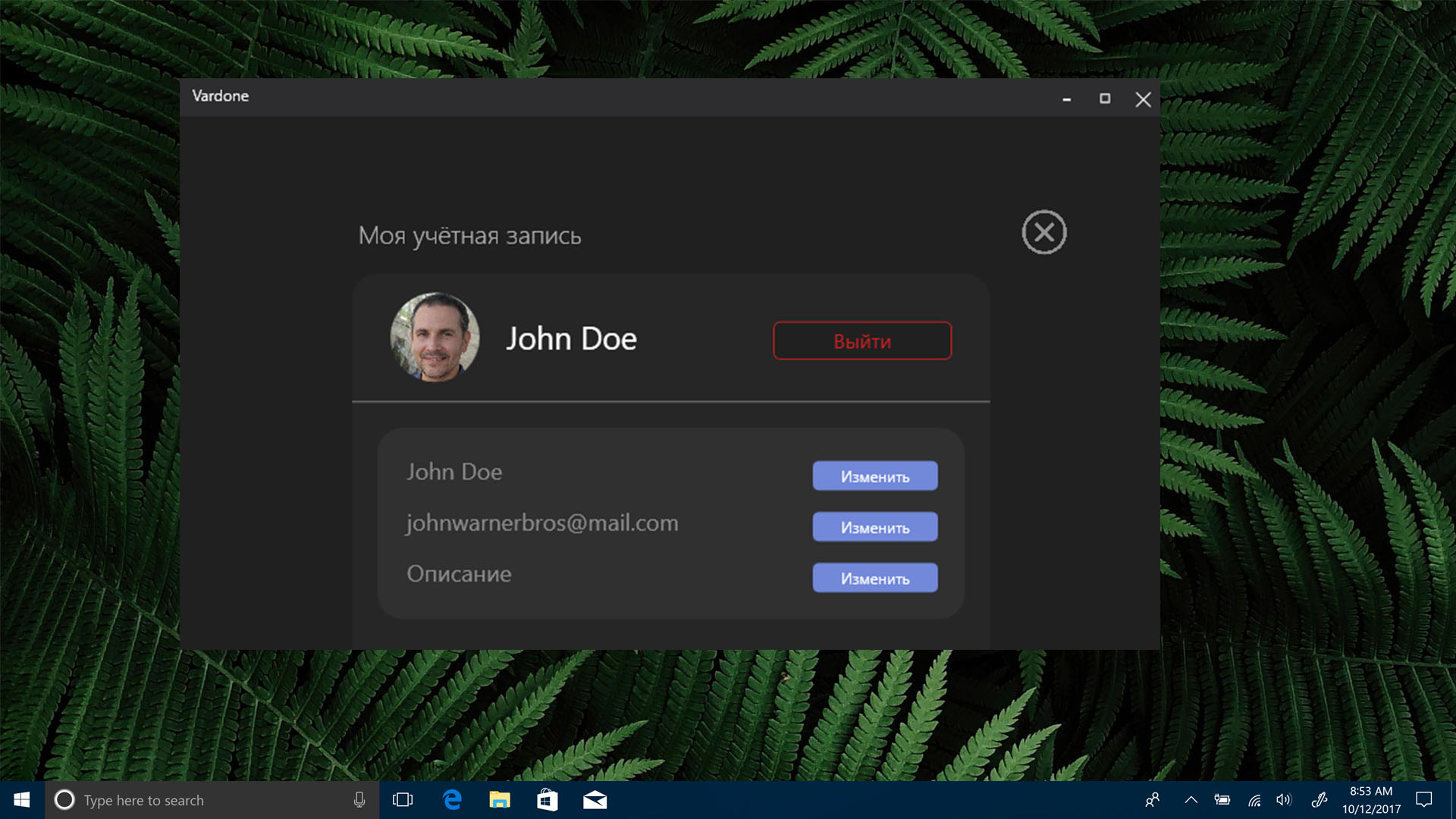Select the large John Doe heading name
The image size is (1456, 819).
pyautogui.click(x=572, y=339)
